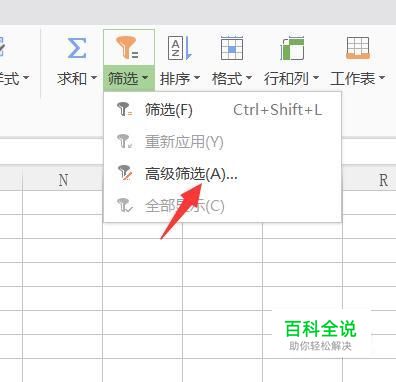Click the Sum sigma icon
The height and width of the screenshot is (382, 396).
coord(77,48)
